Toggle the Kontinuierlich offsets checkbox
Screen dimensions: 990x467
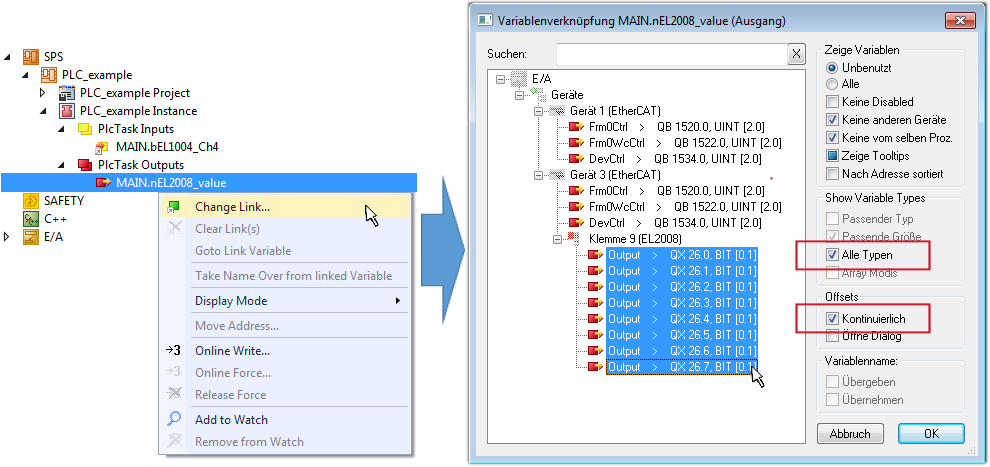pyautogui.click(x=833, y=318)
